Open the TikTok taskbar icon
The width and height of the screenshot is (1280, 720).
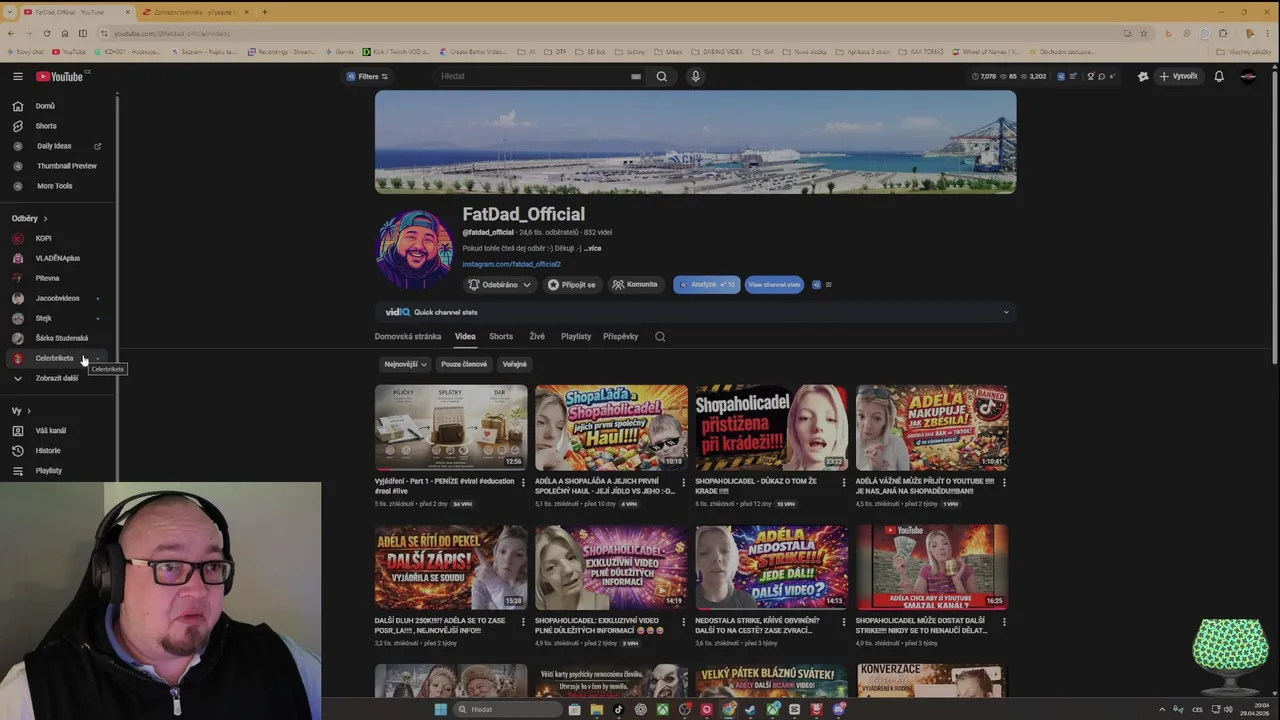(619, 709)
